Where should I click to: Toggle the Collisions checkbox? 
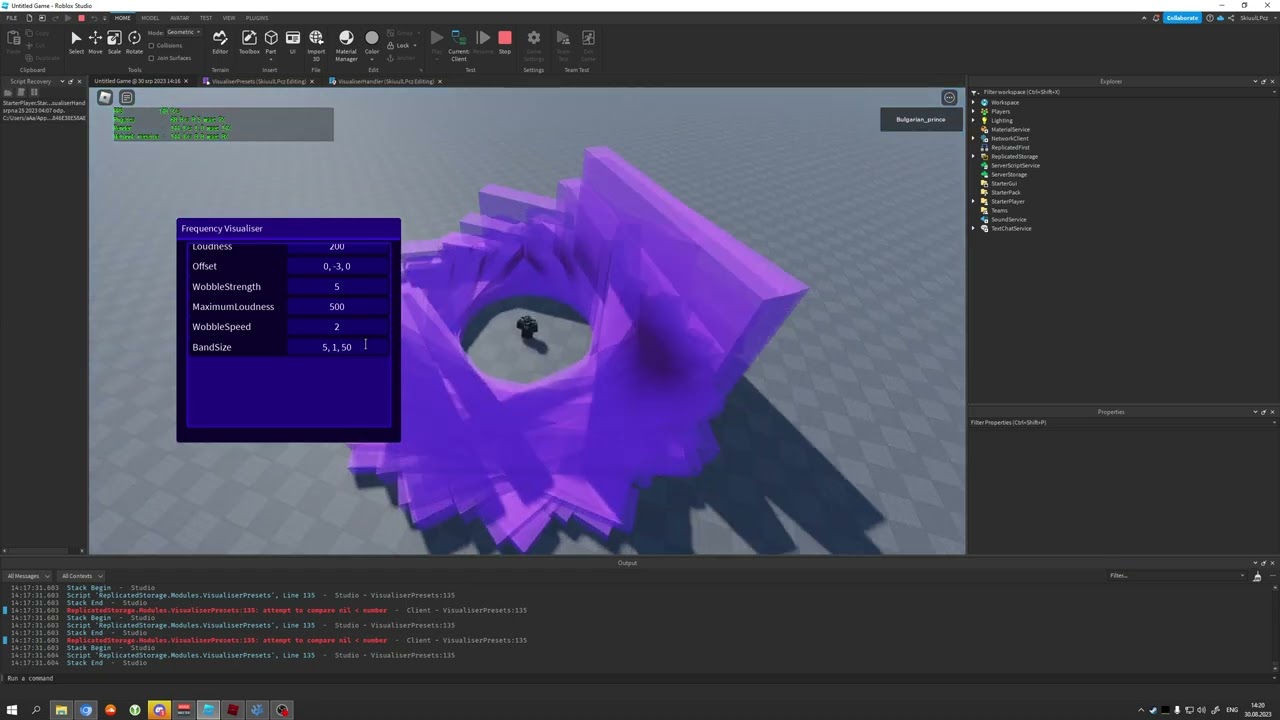tap(151, 45)
